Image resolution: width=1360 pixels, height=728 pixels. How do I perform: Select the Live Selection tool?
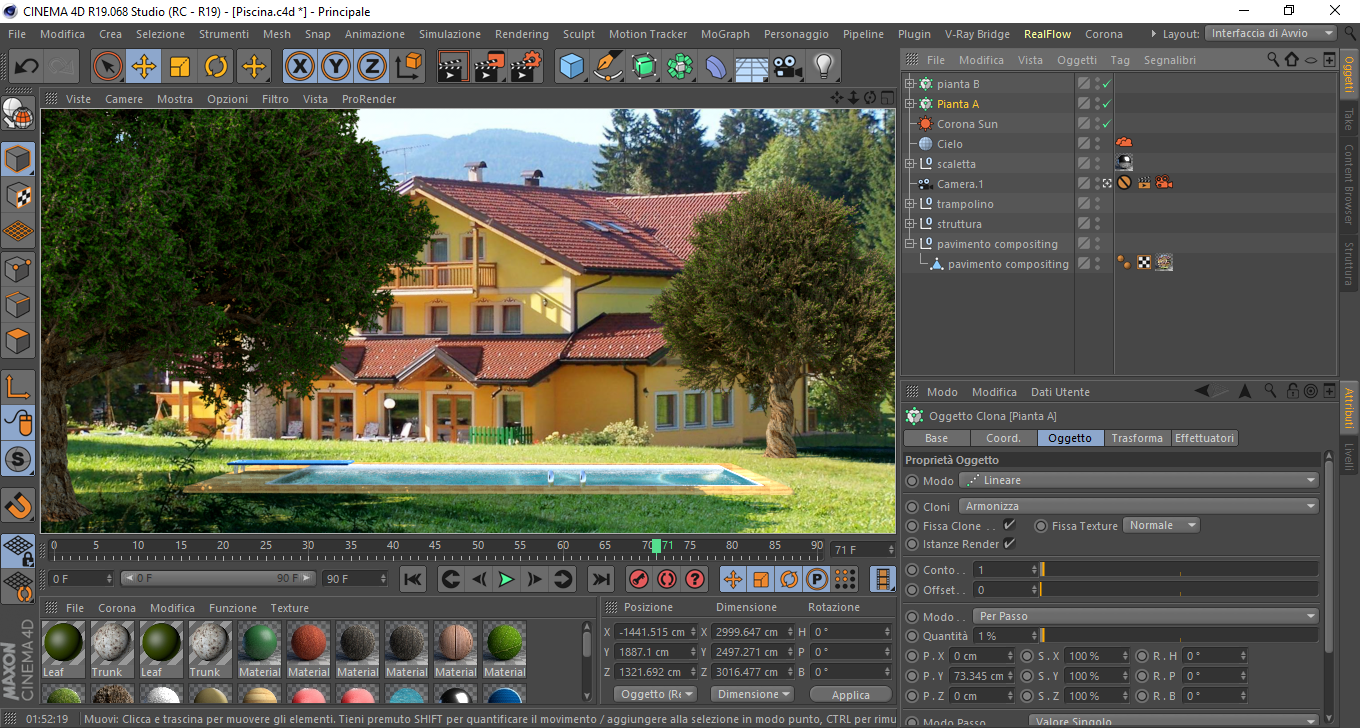click(108, 67)
